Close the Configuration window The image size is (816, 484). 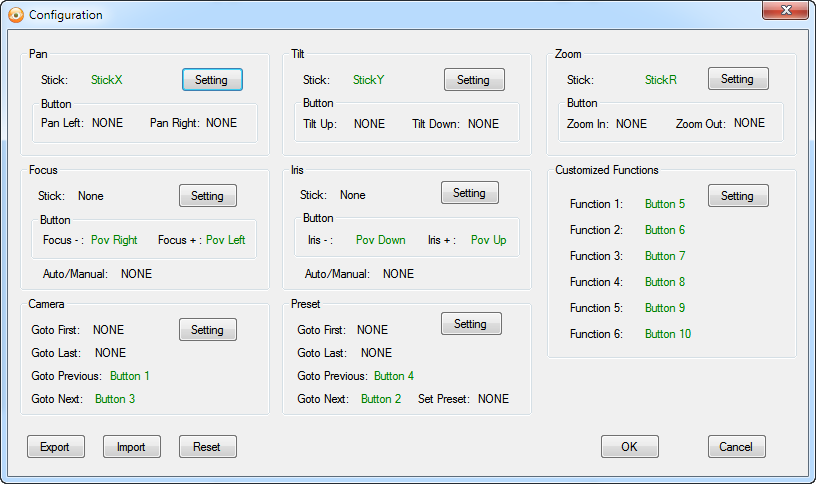(785, 10)
